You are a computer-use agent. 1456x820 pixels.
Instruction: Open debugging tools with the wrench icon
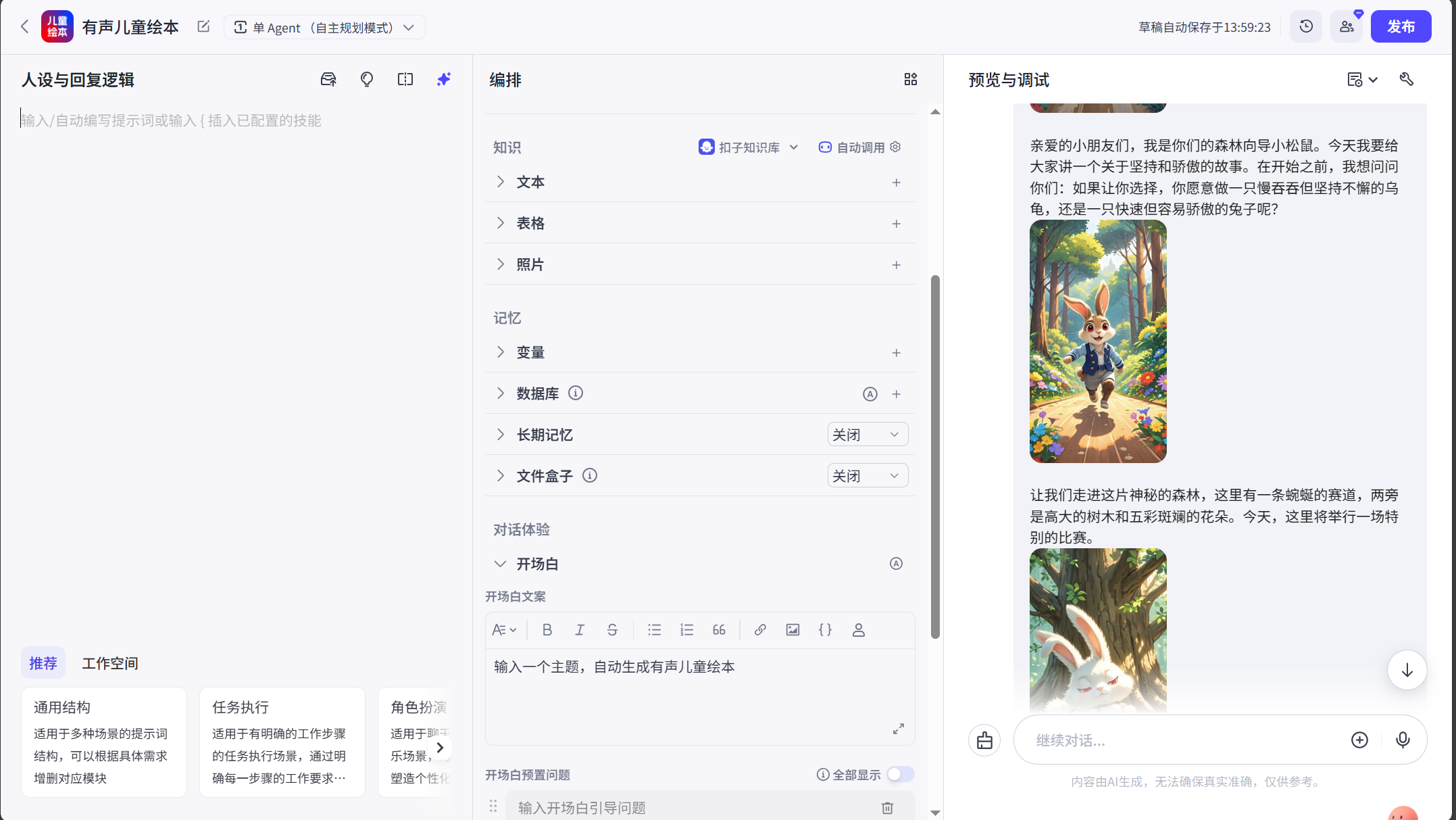click(1406, 79)
